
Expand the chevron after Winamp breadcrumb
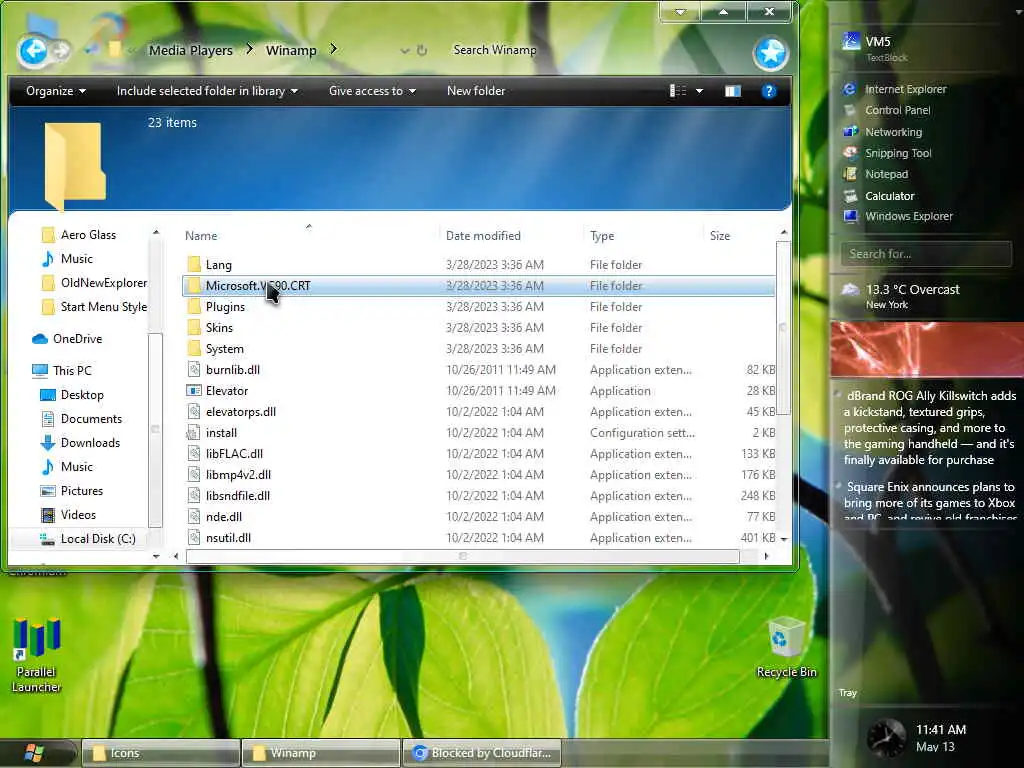[334, 49]
